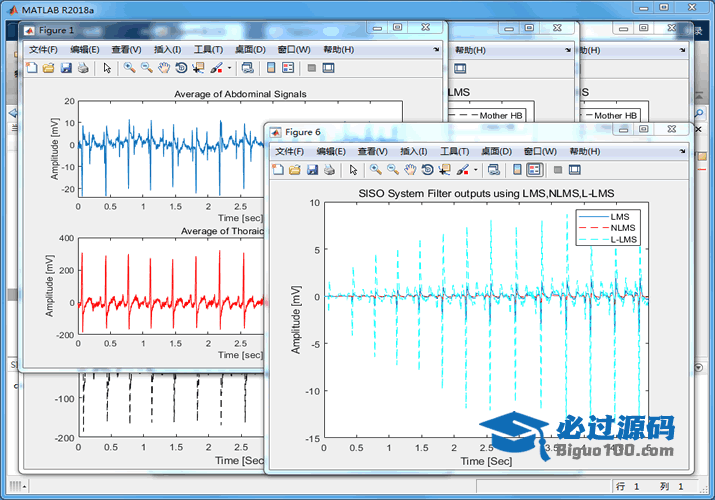The width and height of the screenshot is (715, 500).
Task: Open 窗口(W) menu in Figure 1
Action: coord(294,50)
